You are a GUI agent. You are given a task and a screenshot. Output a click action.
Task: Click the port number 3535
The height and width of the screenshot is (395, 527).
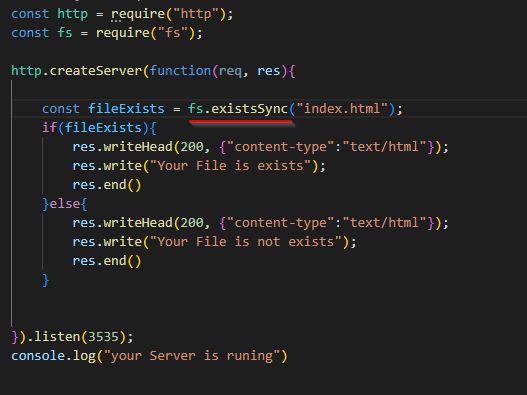(x=103, y=337)
